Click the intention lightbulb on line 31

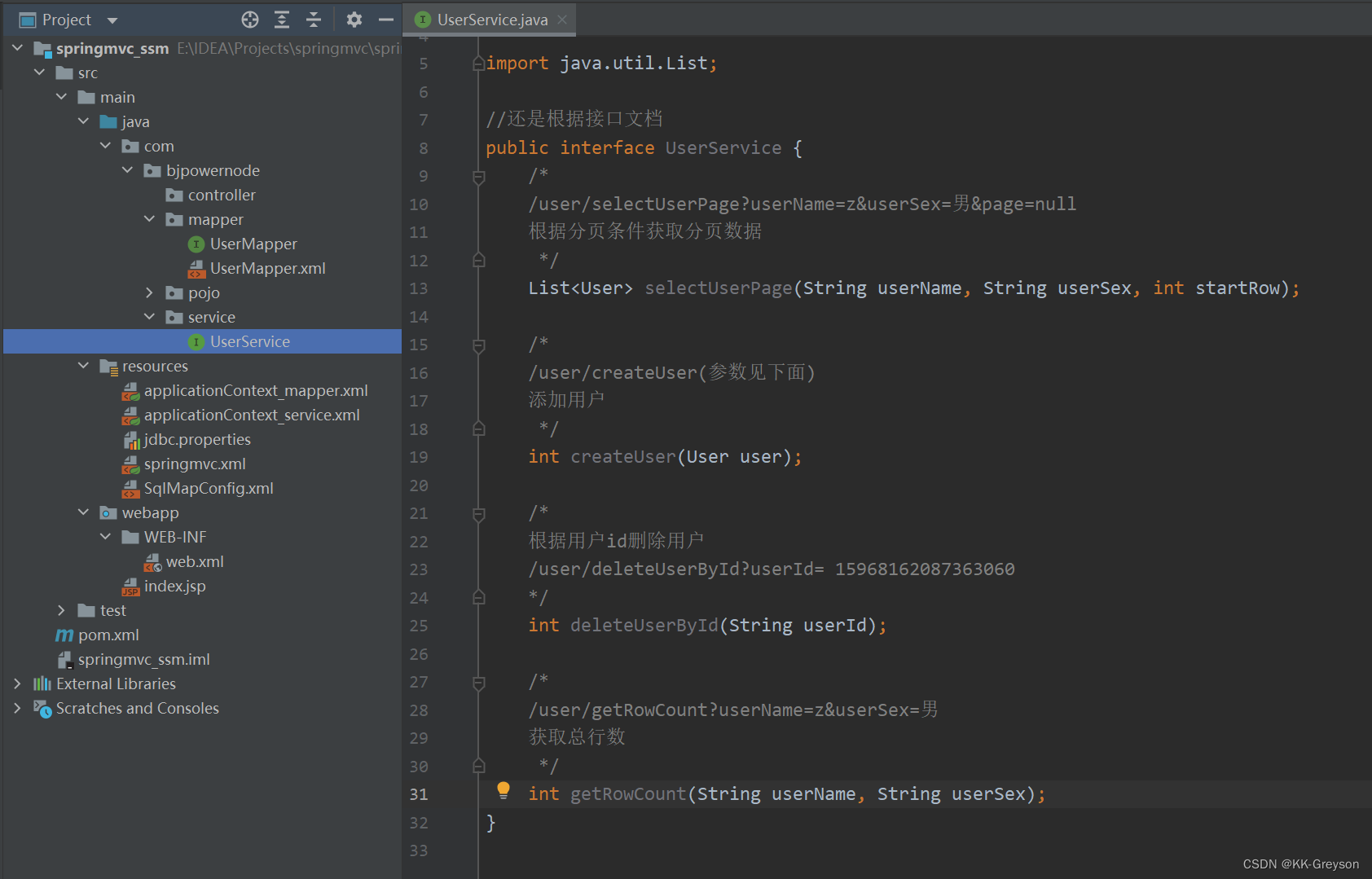coord(504,789)
